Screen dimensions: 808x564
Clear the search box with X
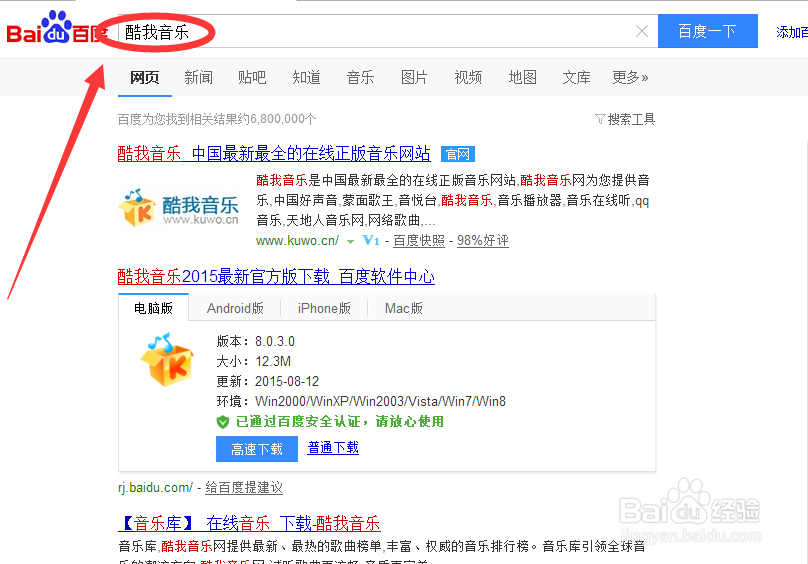642,31
